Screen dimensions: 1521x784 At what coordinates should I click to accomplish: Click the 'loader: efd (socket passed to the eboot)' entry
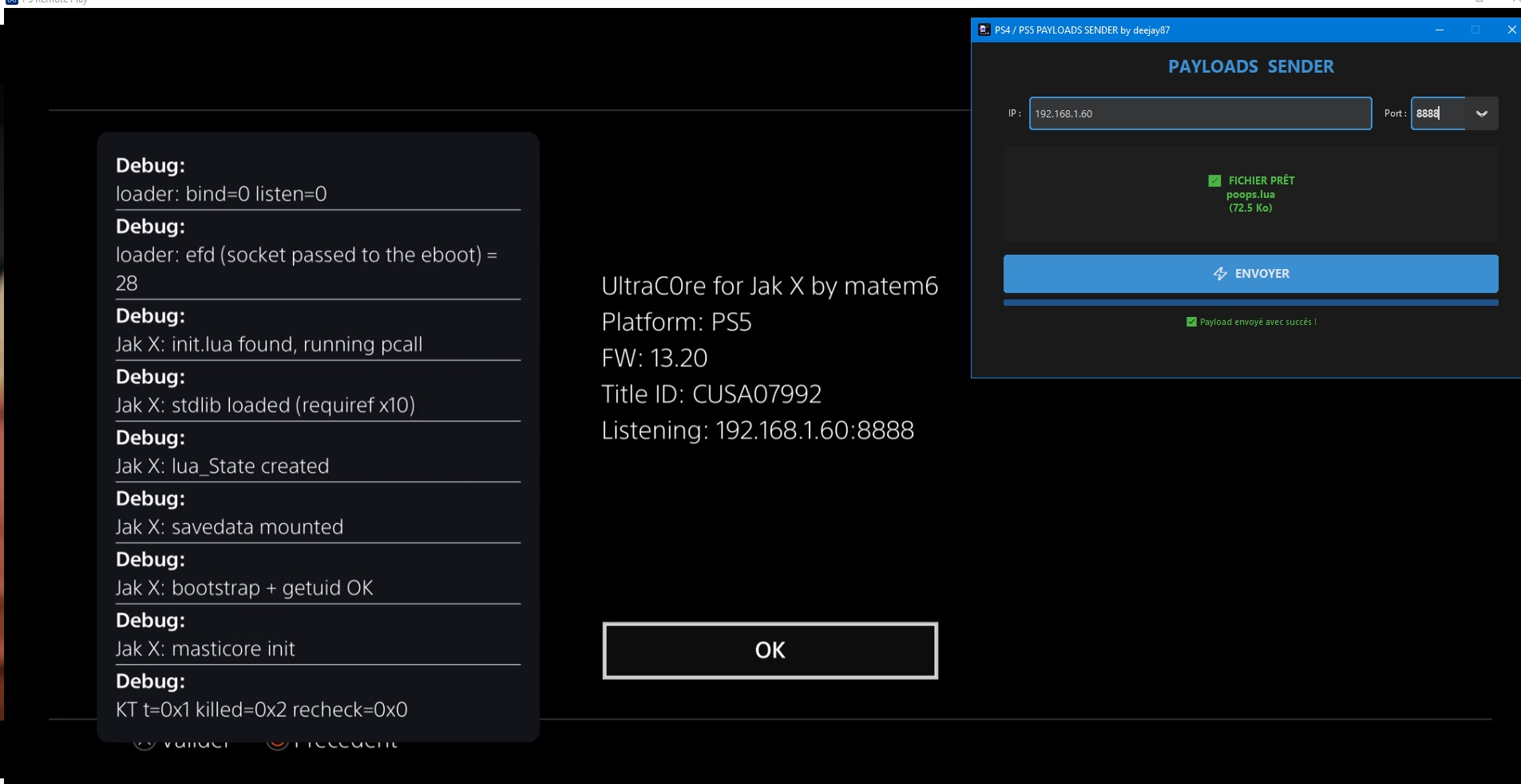[x=307, y=269]
